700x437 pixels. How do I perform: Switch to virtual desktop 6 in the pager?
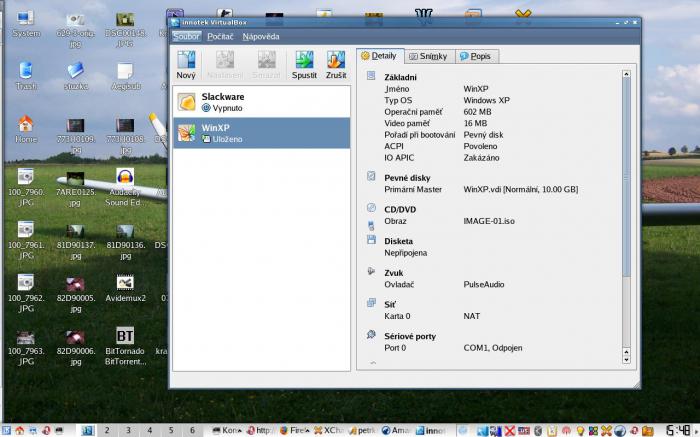192,431
